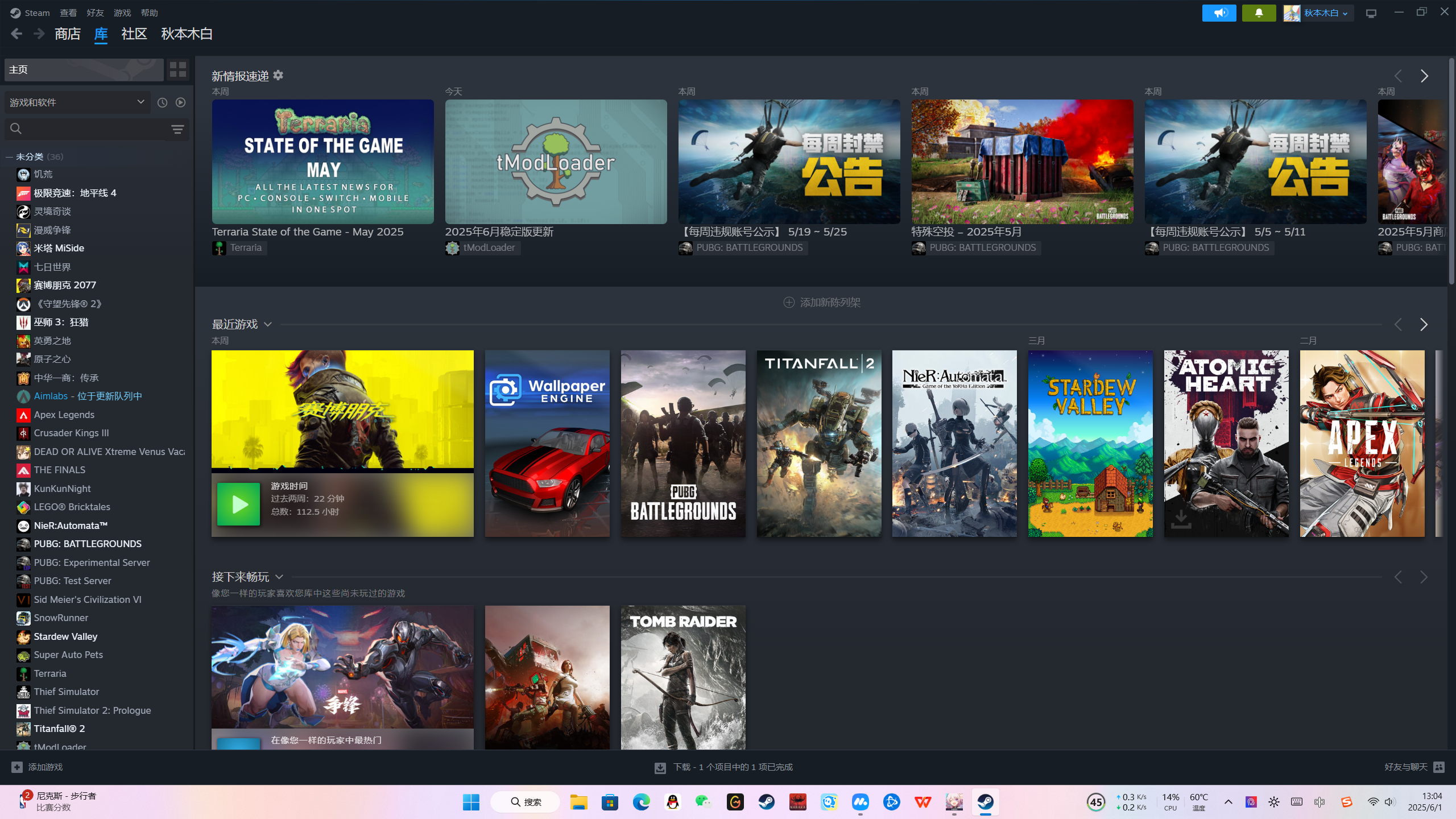The height and width of the screenshot is (819, 1456).
Task: Open advanced filter options icon
Action: [177, 129]
